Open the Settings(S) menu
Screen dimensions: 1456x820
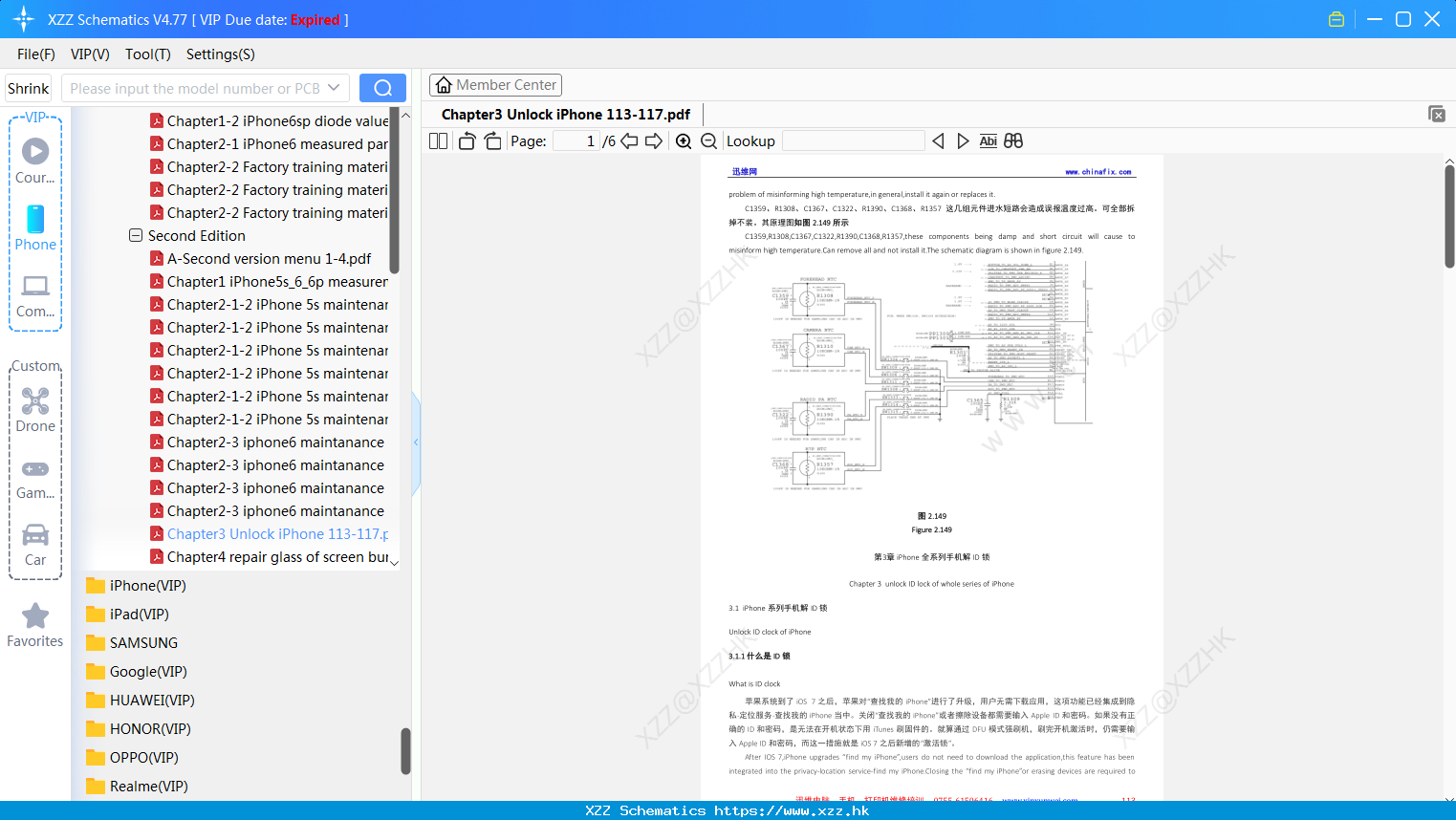click(x=221, y=54)
